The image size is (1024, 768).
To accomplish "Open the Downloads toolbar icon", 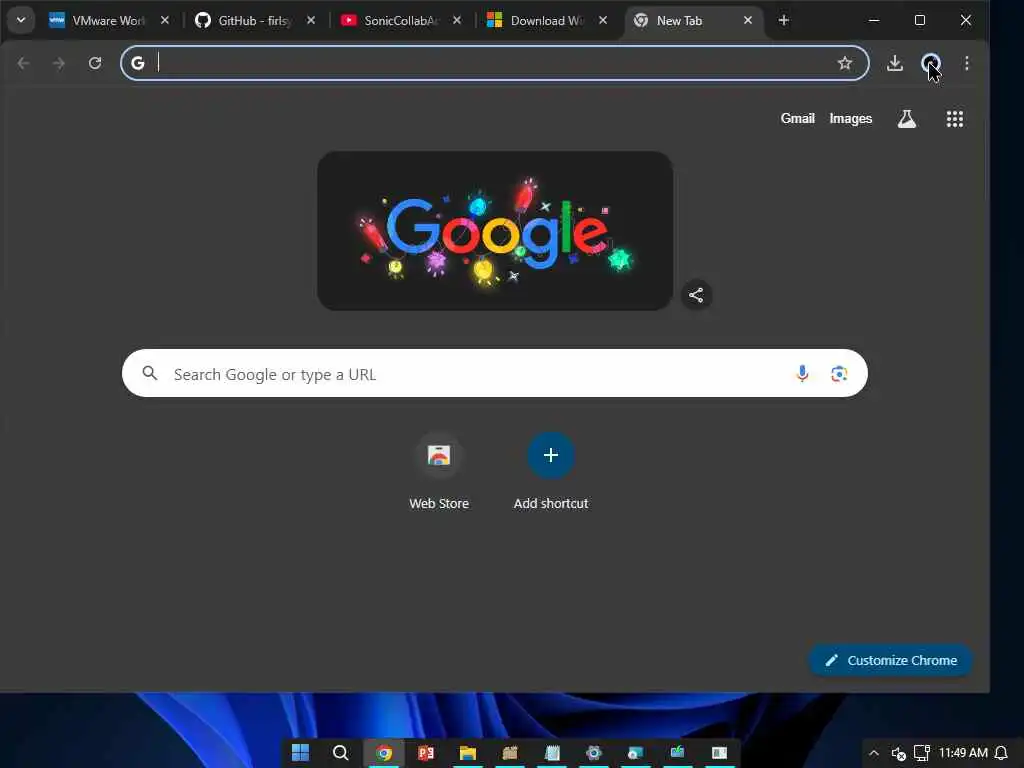I will [895, 63].
